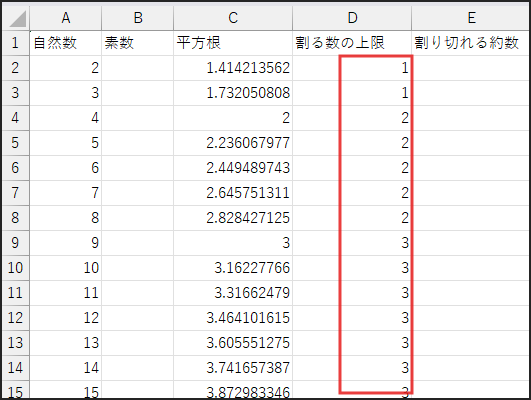Click cell with value 1.414213562
Image resolution: width=531 pixels, height=400 pixels.
tap(233, 68)
